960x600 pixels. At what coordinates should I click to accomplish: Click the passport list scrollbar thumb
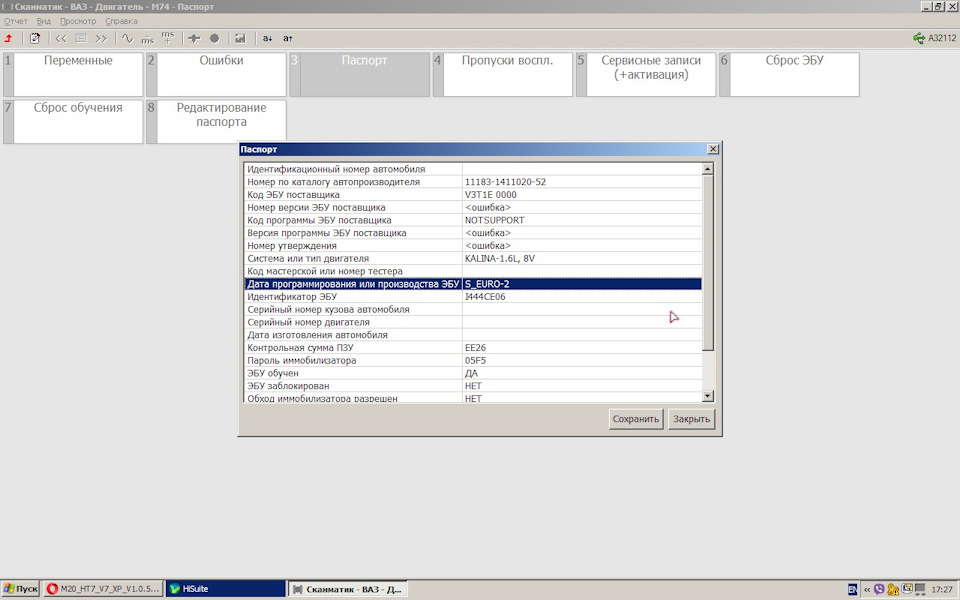(708, 263)
